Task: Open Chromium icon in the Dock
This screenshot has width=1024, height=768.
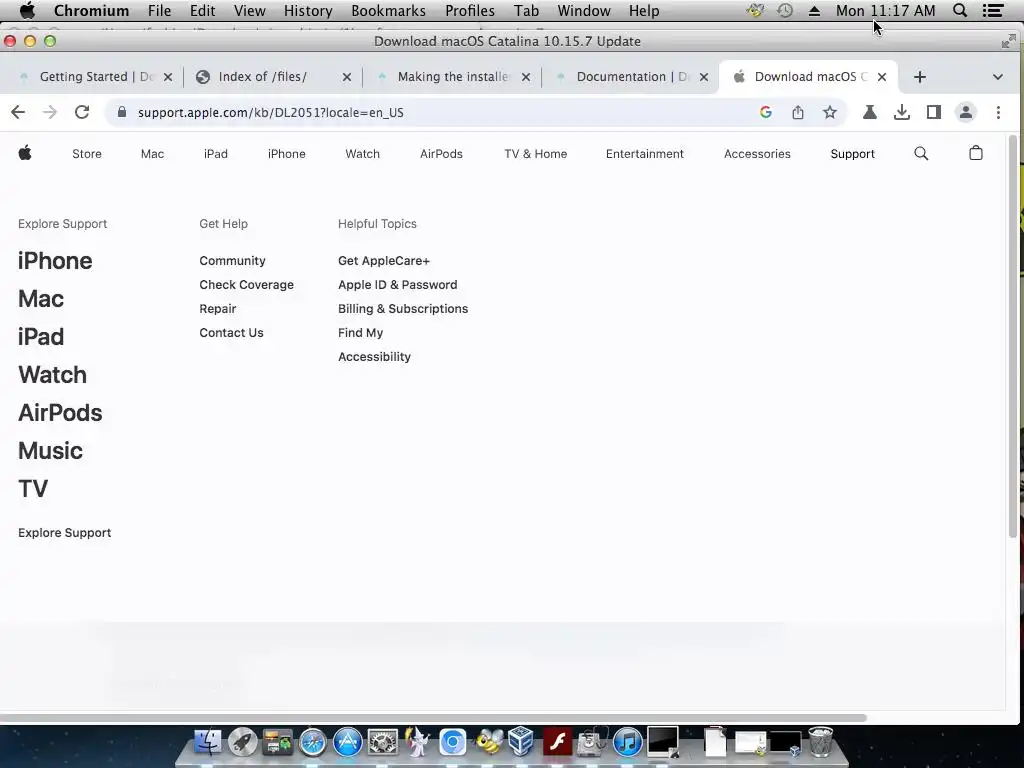Action: (453, 743)
